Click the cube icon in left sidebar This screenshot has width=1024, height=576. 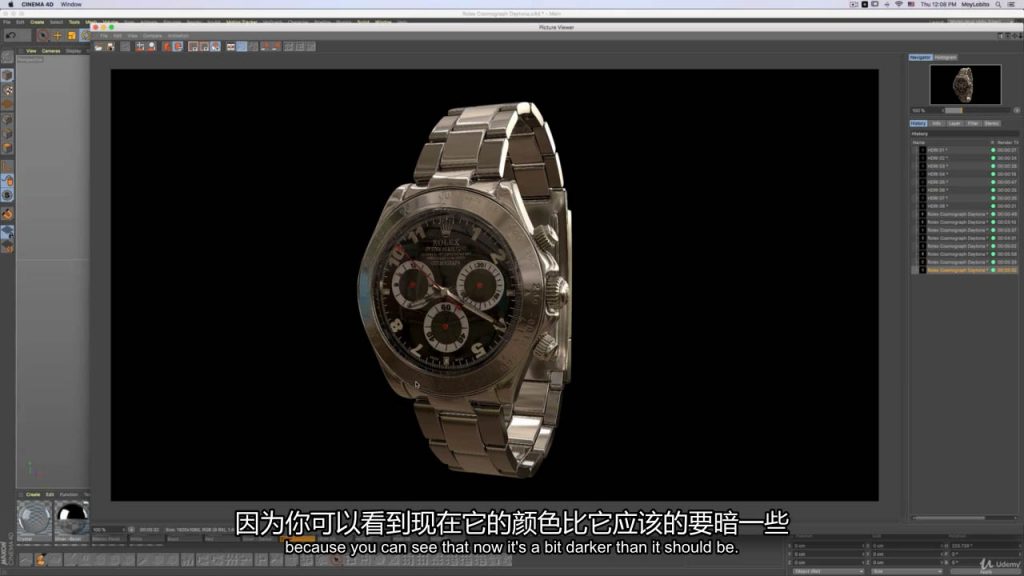click(x=7, y=74)
